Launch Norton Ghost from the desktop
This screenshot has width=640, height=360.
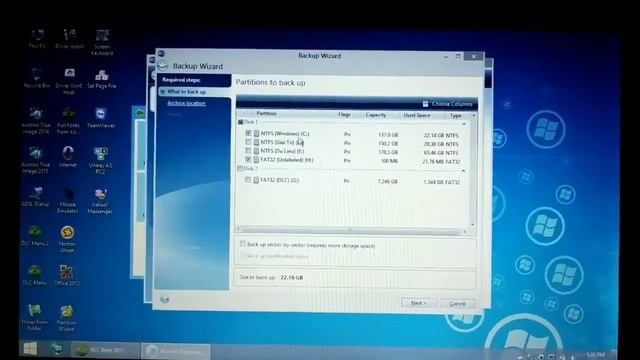pos(67,239)
